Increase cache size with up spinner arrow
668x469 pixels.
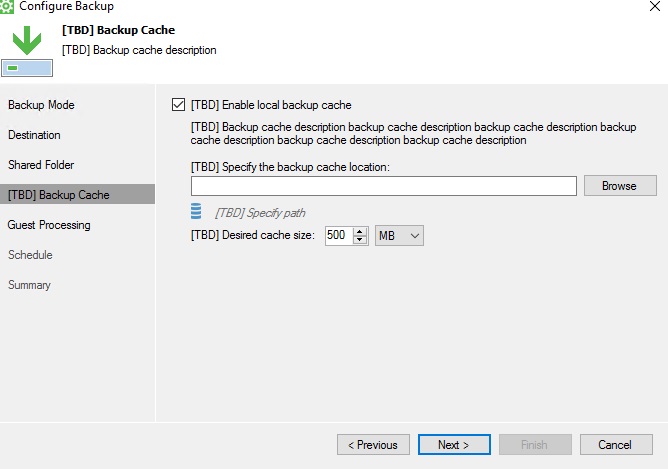tap(360, 231)
